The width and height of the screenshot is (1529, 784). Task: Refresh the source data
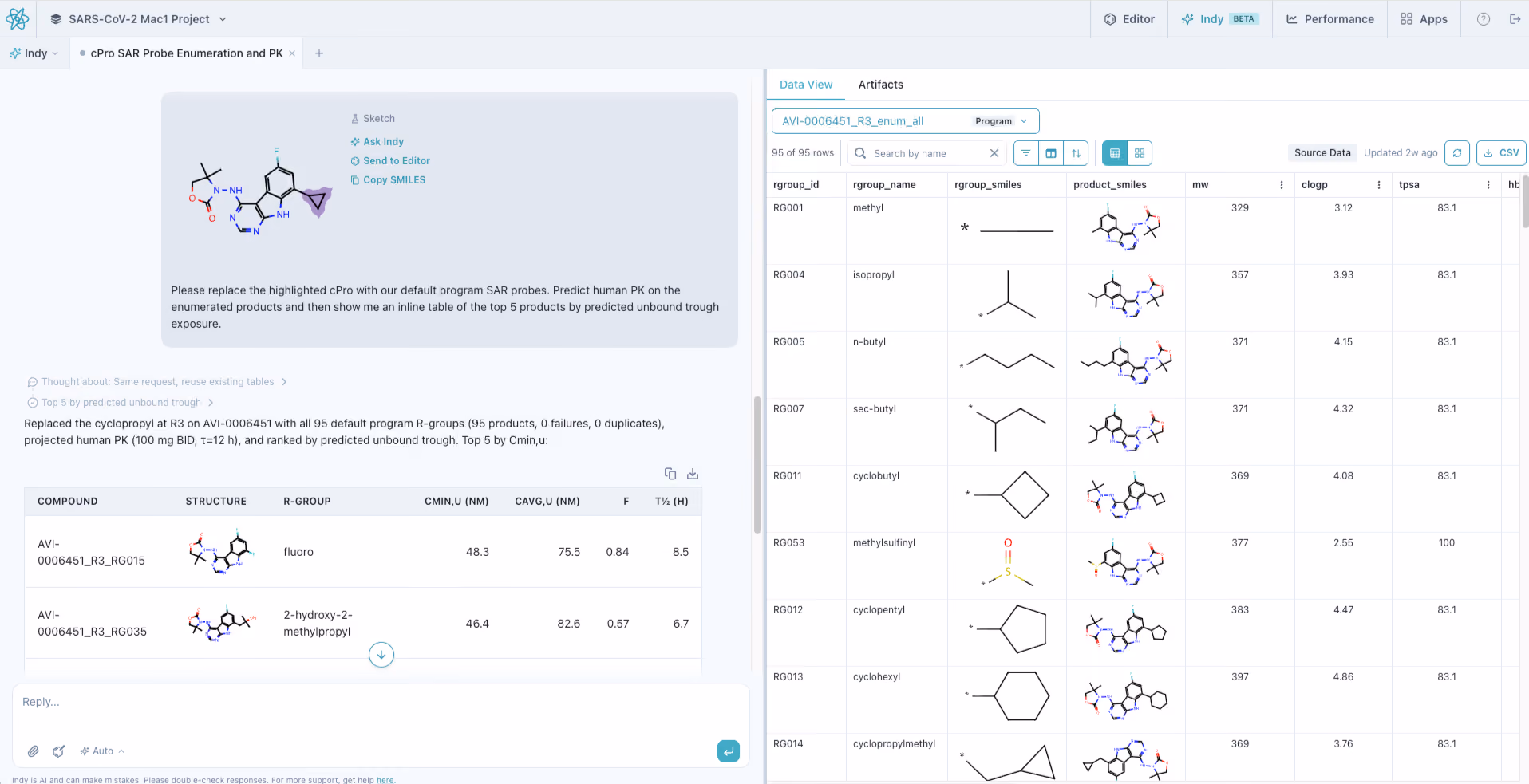click(x=1457, y=153)
